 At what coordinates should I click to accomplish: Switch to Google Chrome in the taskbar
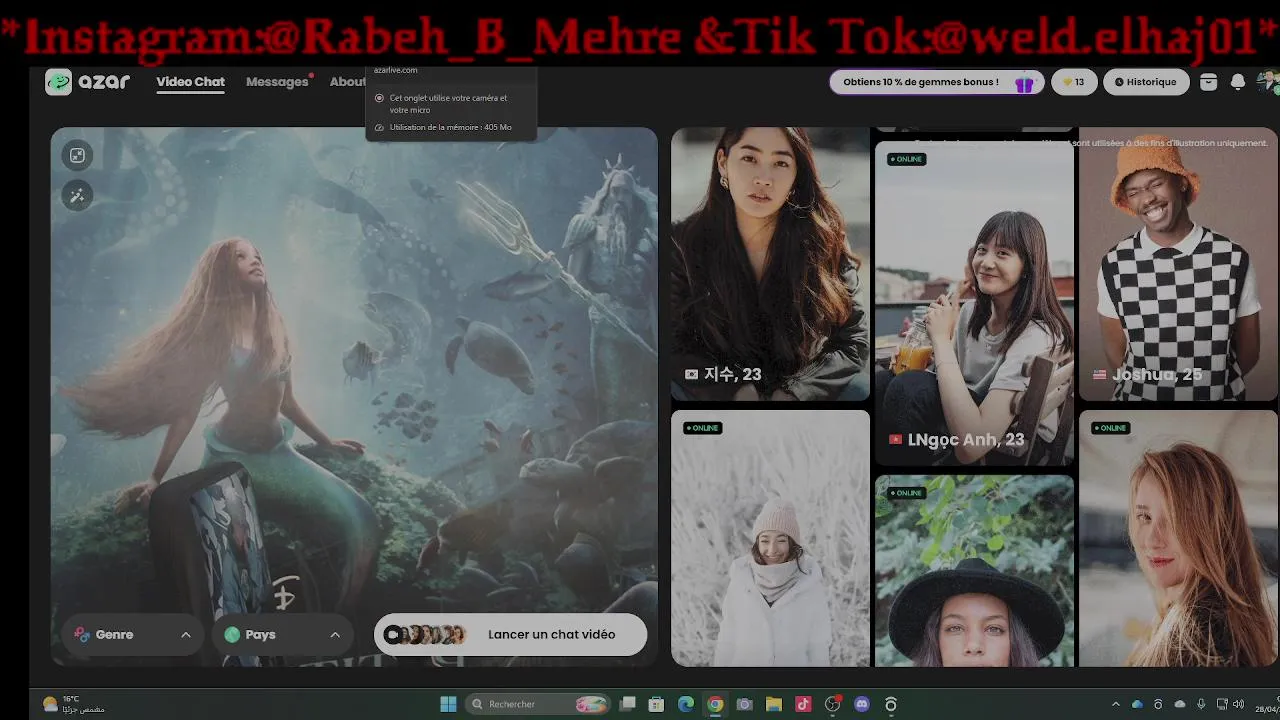coord(715,704)
